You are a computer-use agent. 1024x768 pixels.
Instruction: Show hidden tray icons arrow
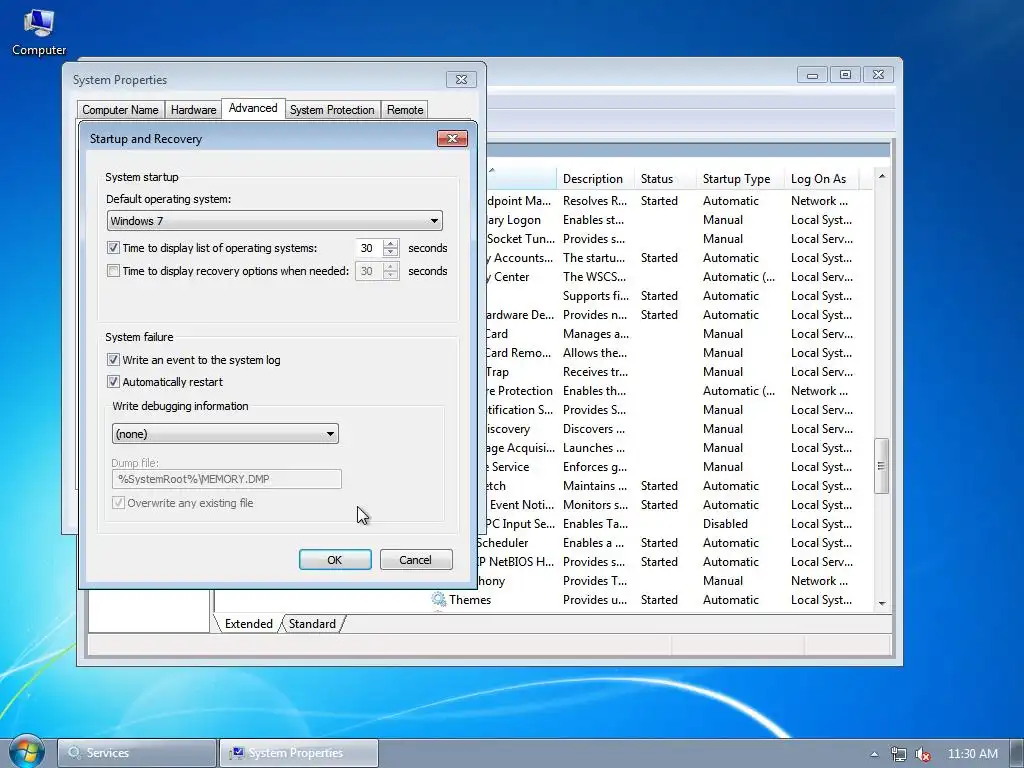pos(874,754)
